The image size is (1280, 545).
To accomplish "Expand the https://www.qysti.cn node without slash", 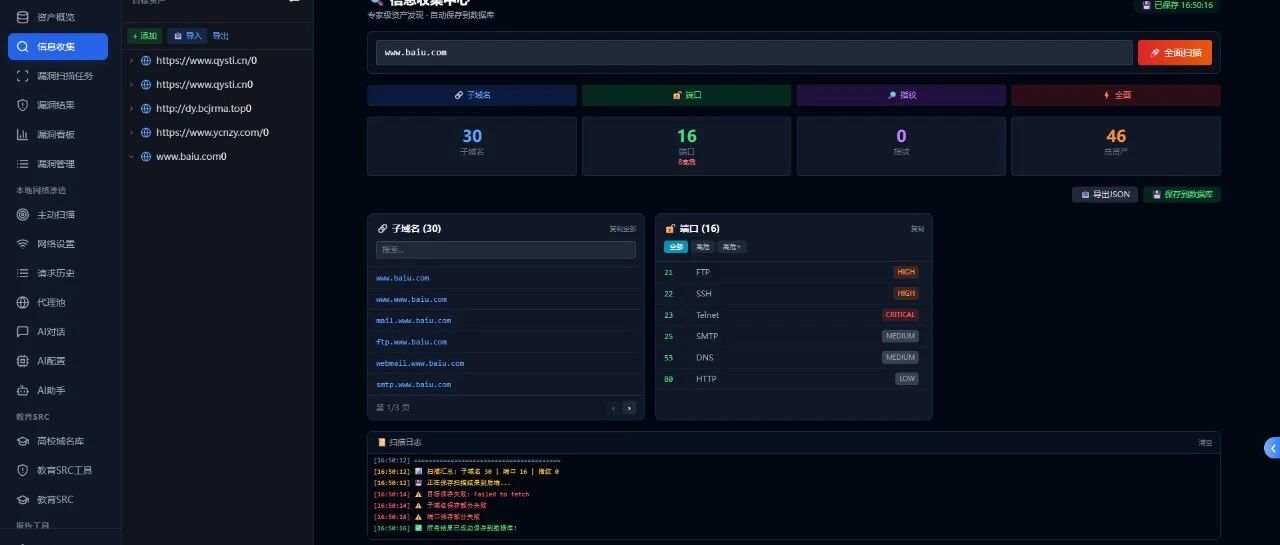I will [x=131, y=85].
